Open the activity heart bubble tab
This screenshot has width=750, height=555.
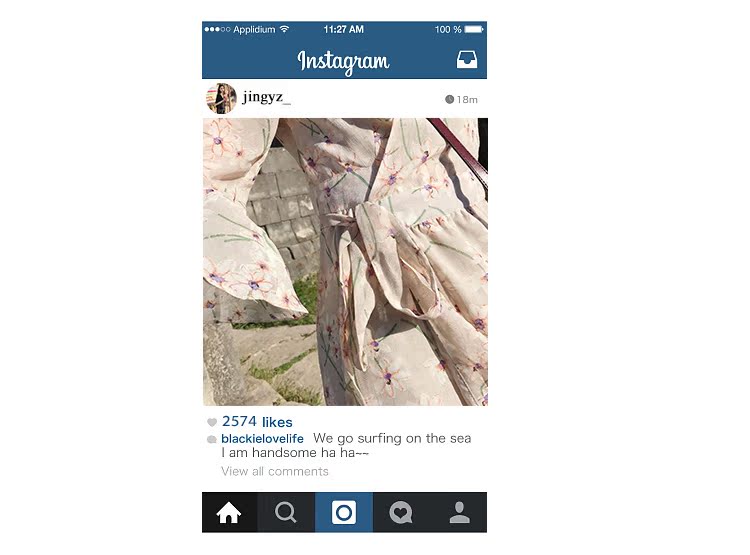[401, 513]
